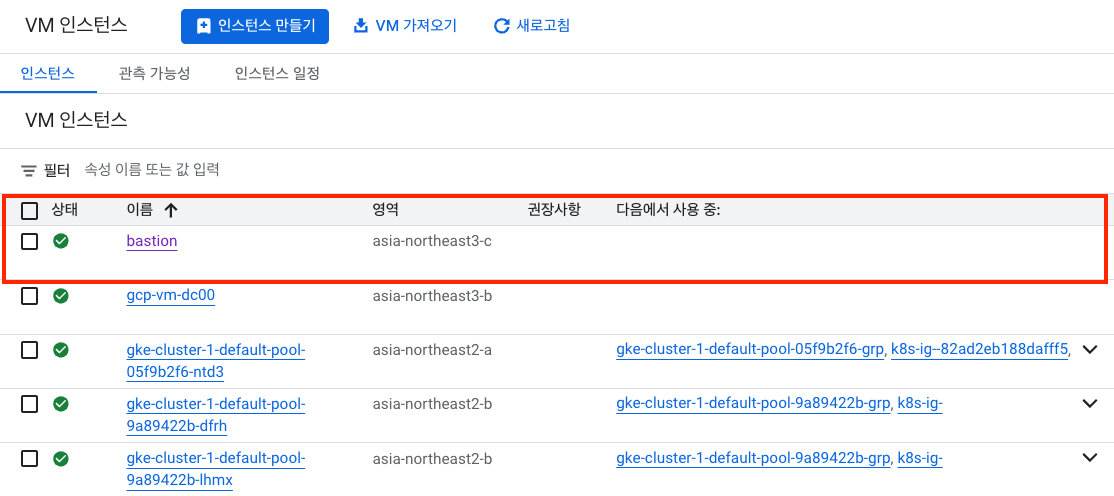
Task: Click the 필터 filter icon
Action: point(28,171)
